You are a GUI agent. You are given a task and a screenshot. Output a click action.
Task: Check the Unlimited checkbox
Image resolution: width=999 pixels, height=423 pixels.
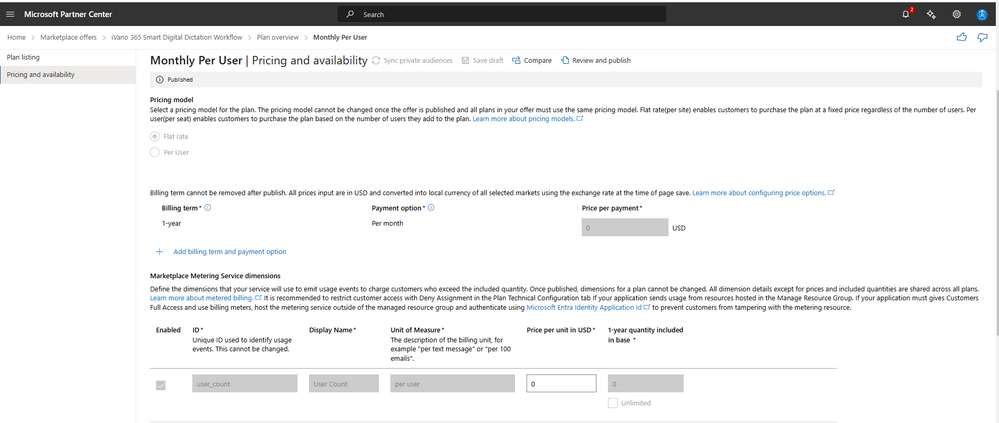pos(613,403)
